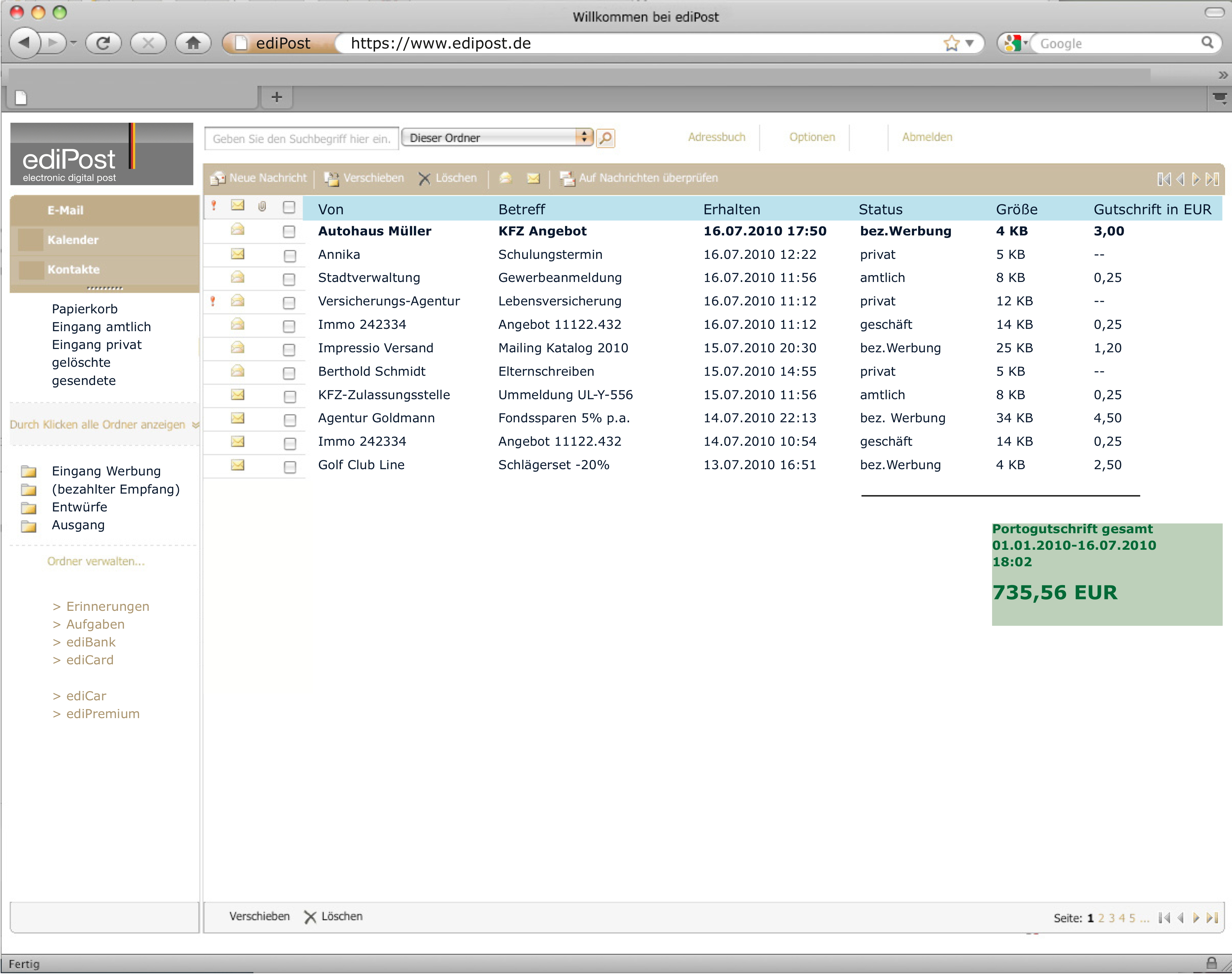Click the Eingang Werbung folder icon
The image size is (1232, 974).
point(28,471)
